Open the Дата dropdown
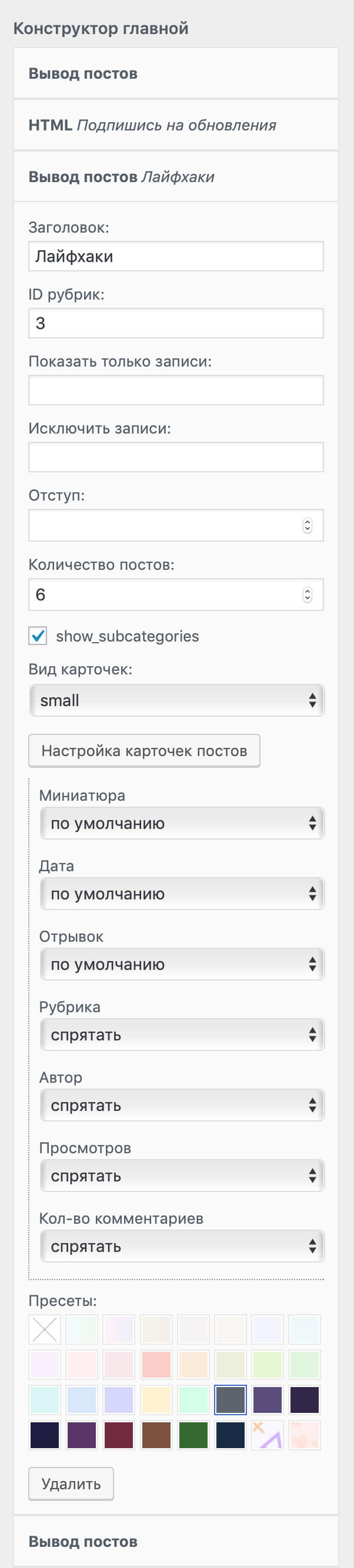This screenshot has height=1568, width=354. coord(181,894)
